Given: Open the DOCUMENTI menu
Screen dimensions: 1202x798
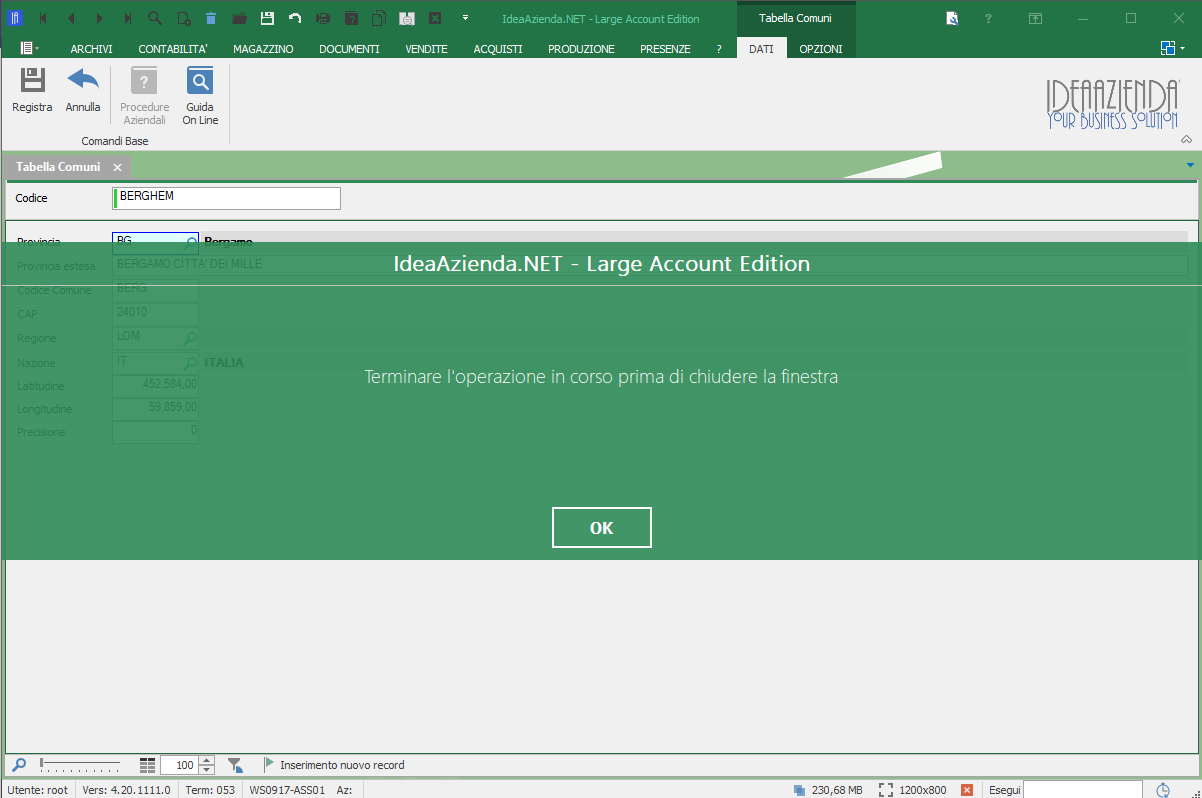Looking at the screenshot, I should 349,49.
